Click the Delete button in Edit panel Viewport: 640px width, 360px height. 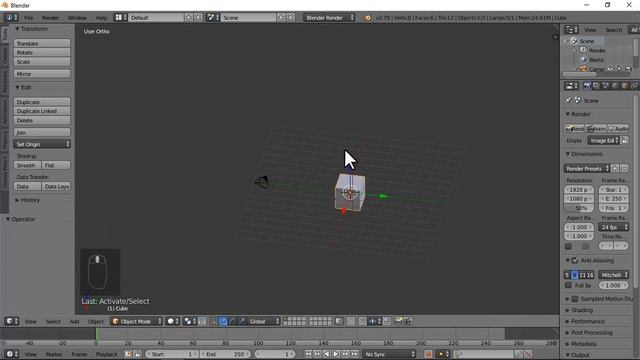point(42,120)
